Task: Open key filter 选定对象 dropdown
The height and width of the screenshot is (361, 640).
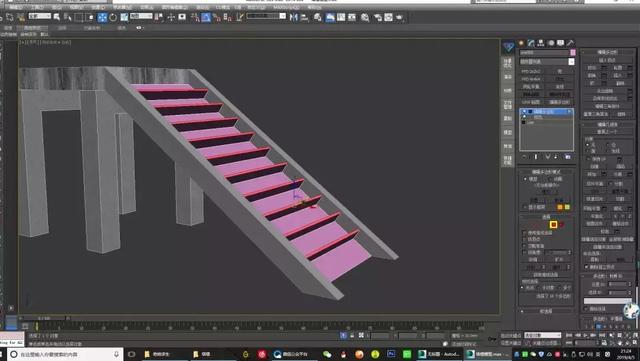Action: click(542, 335)
